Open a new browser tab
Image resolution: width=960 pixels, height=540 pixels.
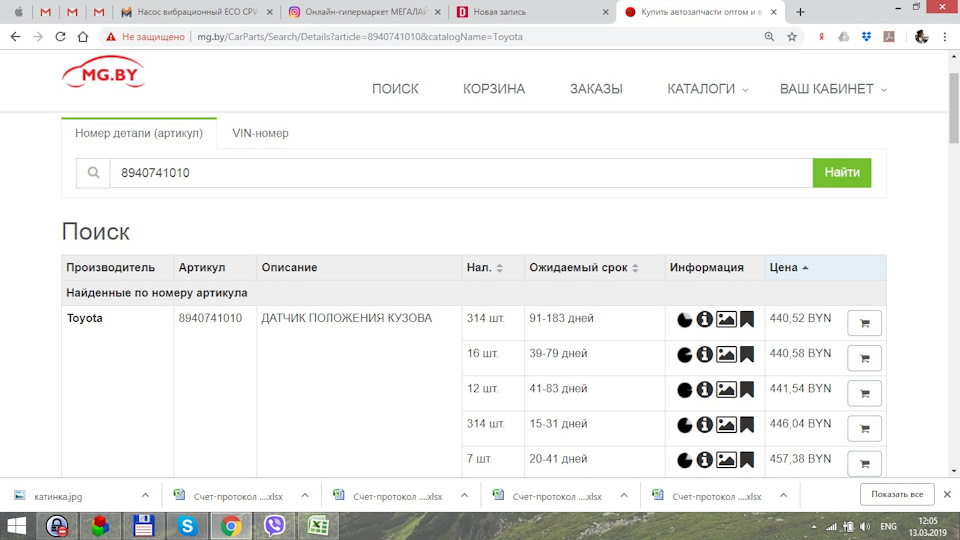click(800, 12)
